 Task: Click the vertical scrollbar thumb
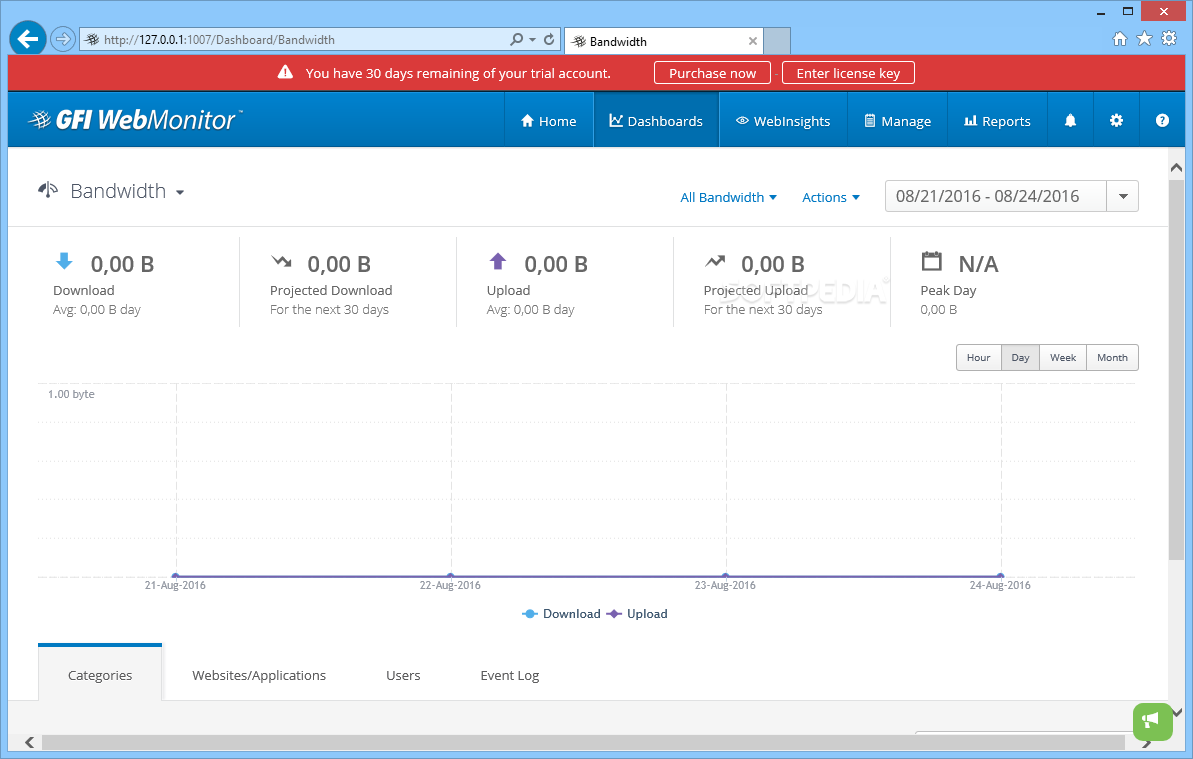coord(1176,369)
